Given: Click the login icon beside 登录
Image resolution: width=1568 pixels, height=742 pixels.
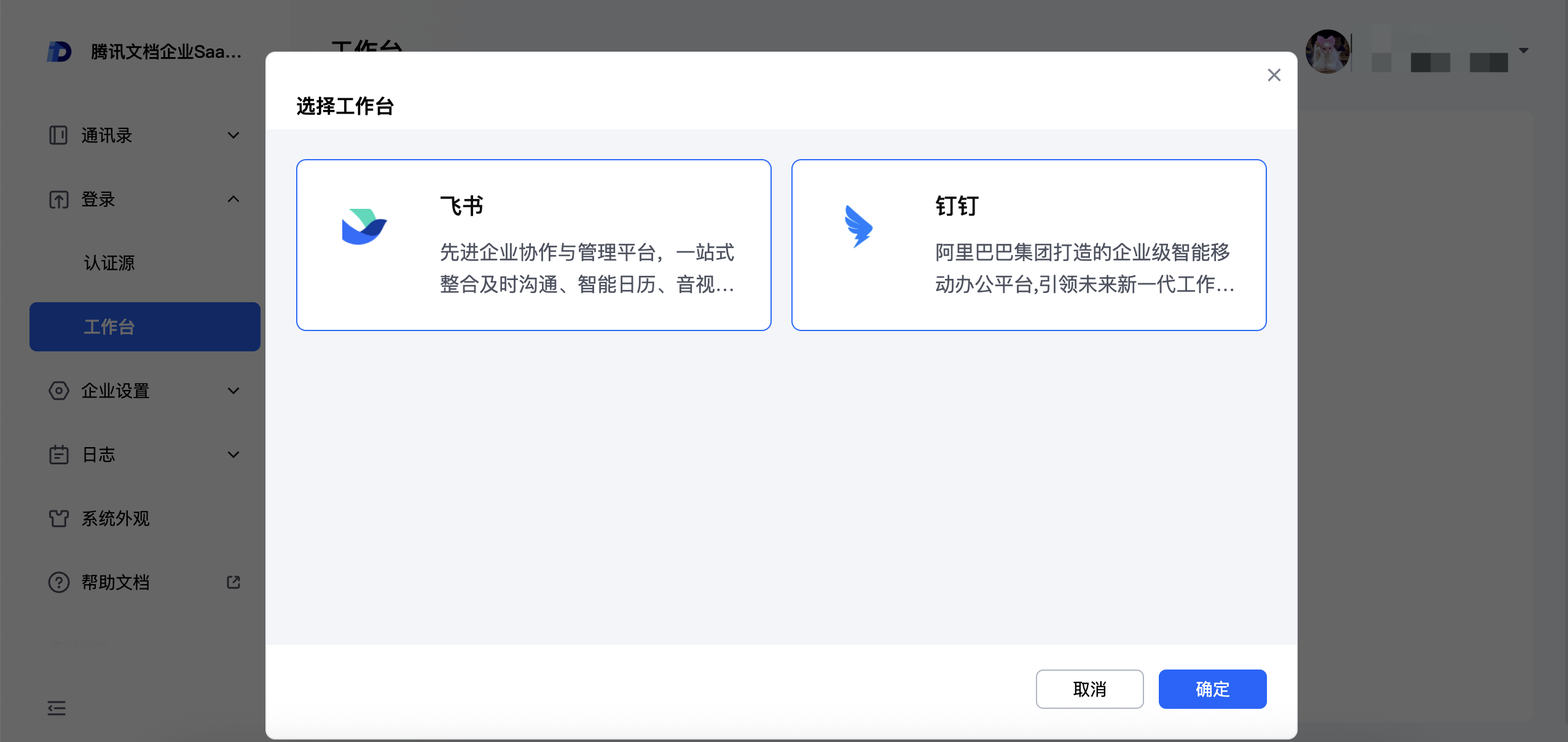Looking at the screenshot, I should pyautogui.click(x=58, y=200).
